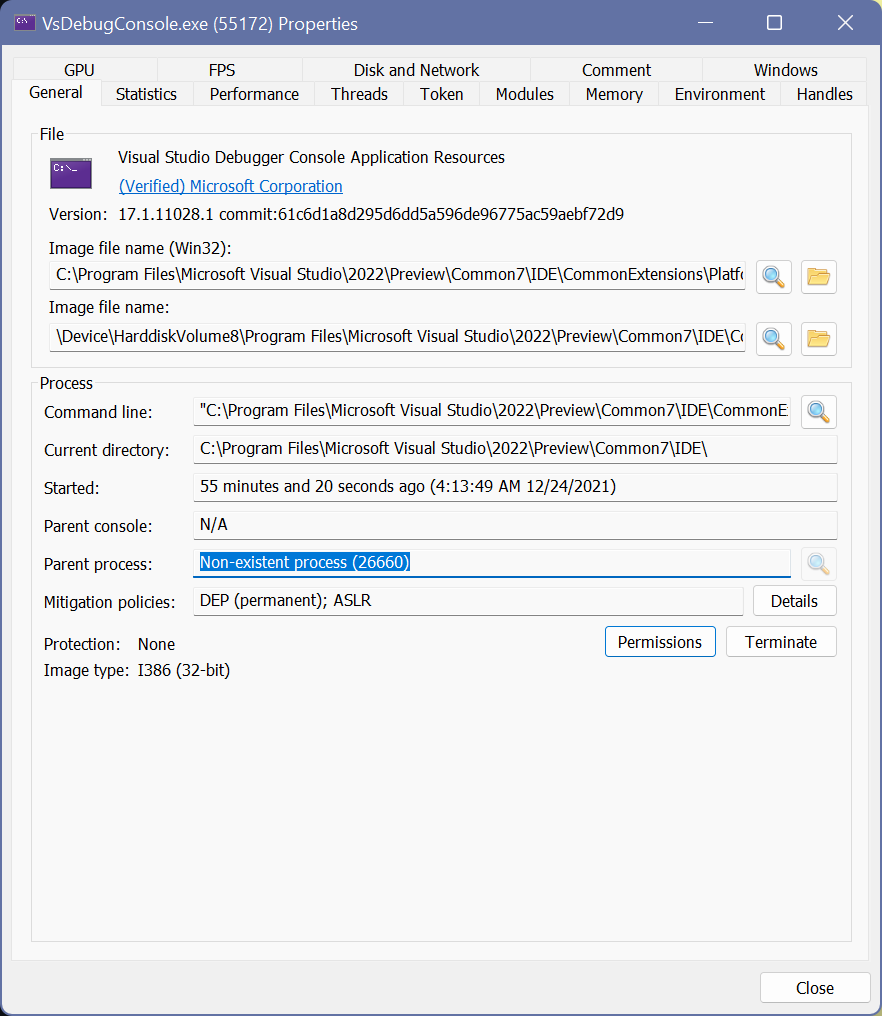Minimize the Properties window
The width and height of the screenshot is (882, 1016).
(706, 23)
